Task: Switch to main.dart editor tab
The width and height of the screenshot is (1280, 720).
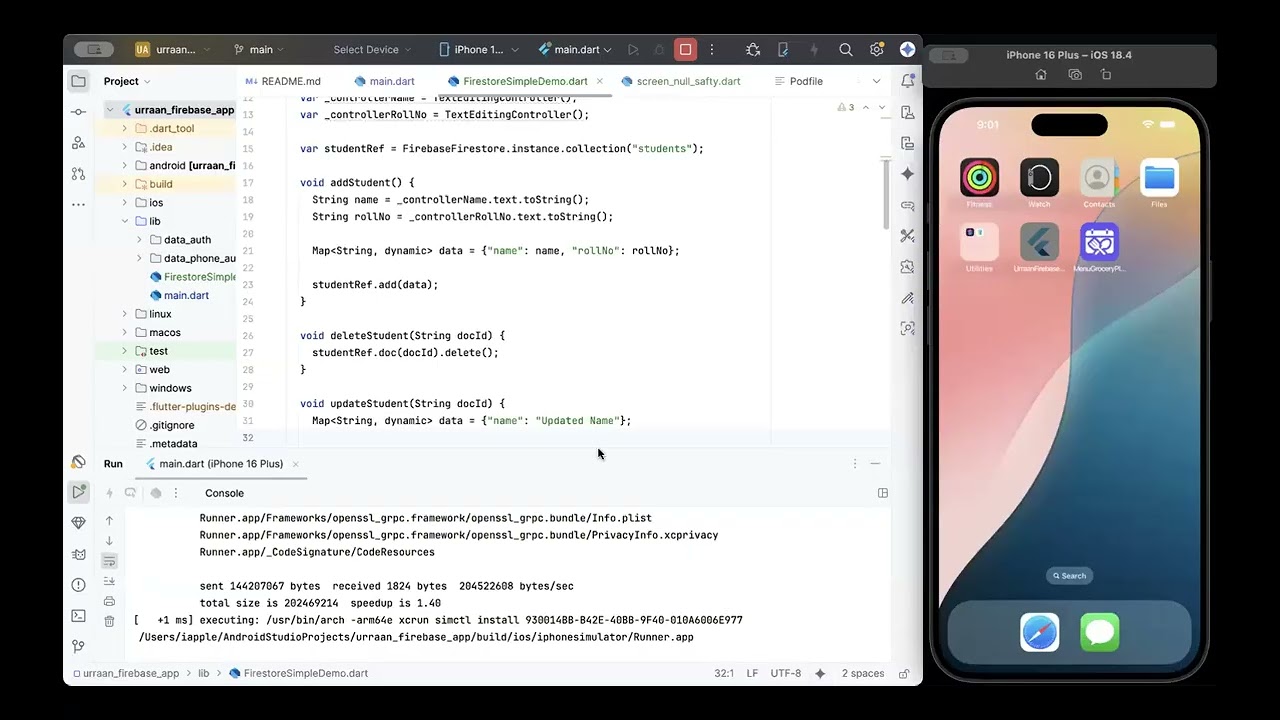Action: coord(384,81)
